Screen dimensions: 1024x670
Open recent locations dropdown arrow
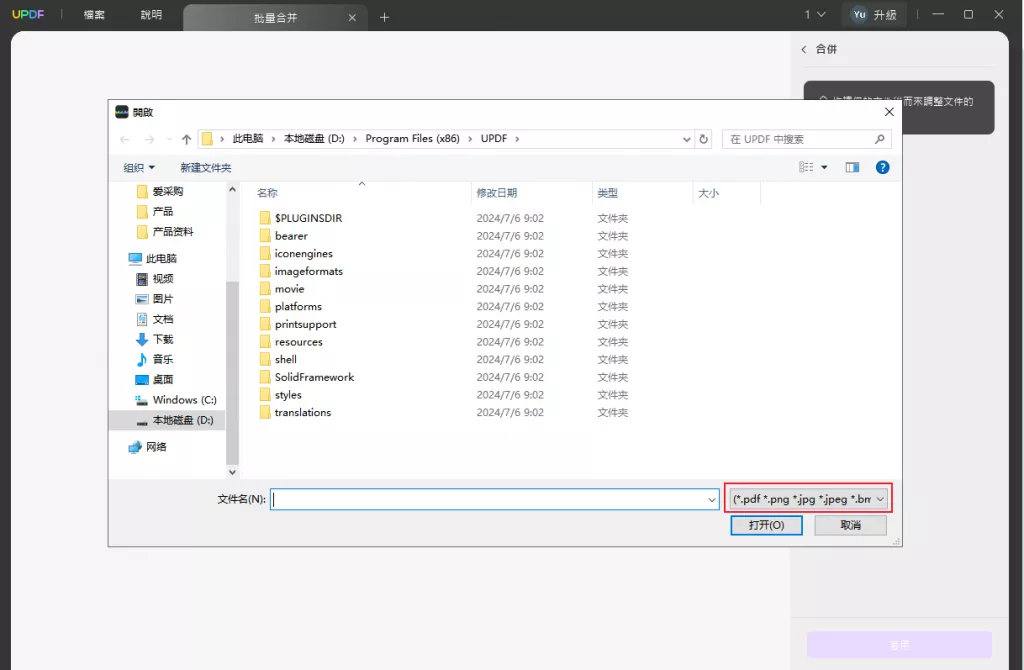169,139
